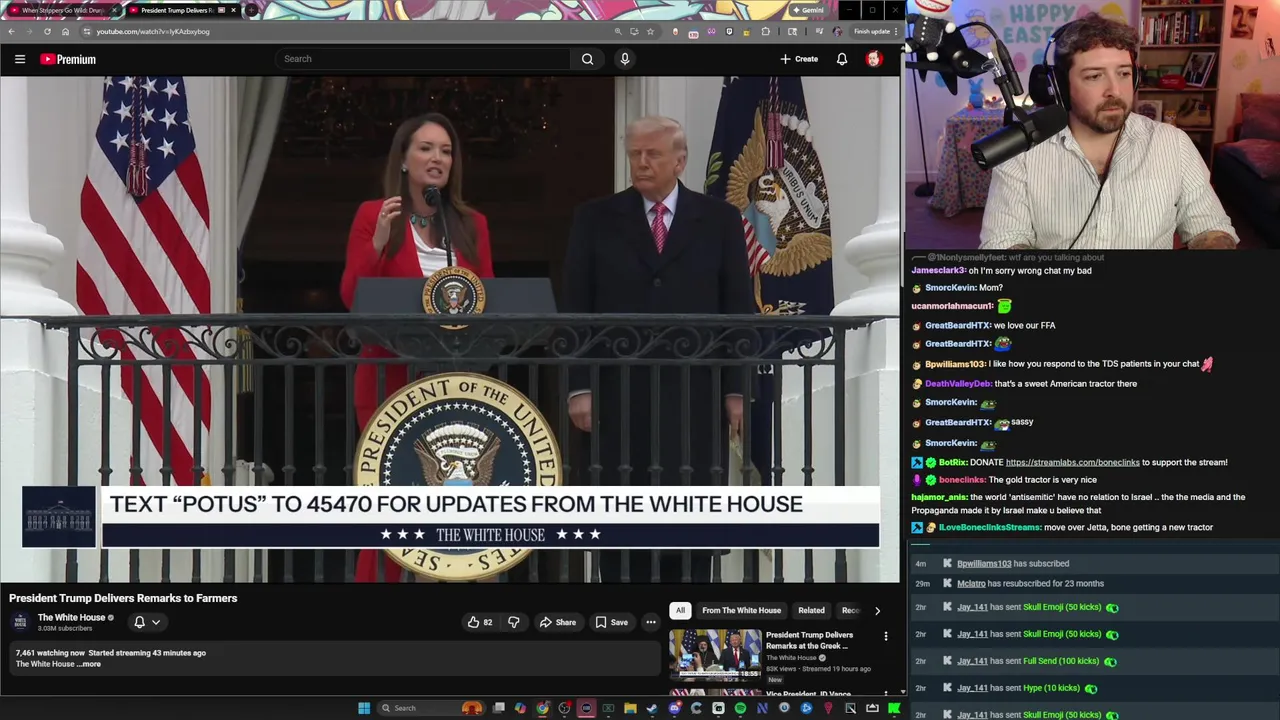
Task: Click Finish update button in browser
Action: click(x=872, y=31)
